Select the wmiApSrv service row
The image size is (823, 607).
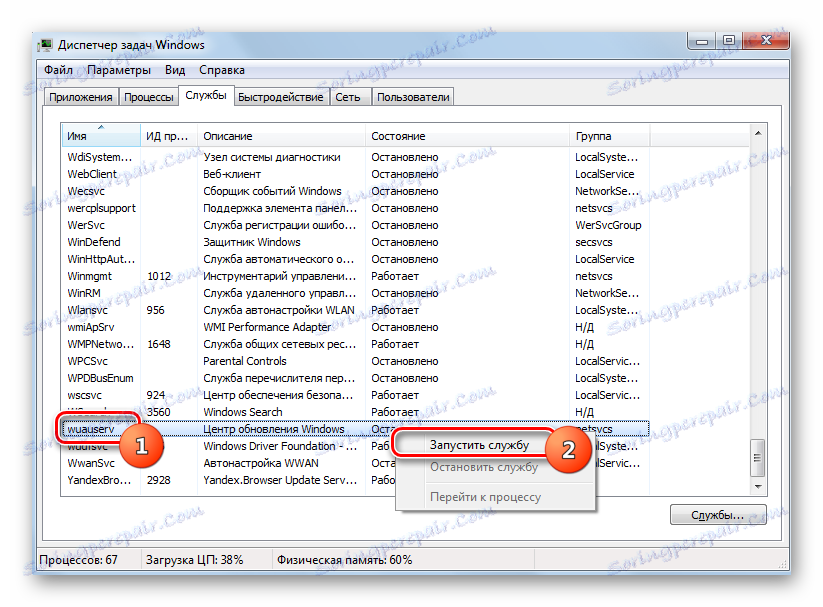pos(355,327)
